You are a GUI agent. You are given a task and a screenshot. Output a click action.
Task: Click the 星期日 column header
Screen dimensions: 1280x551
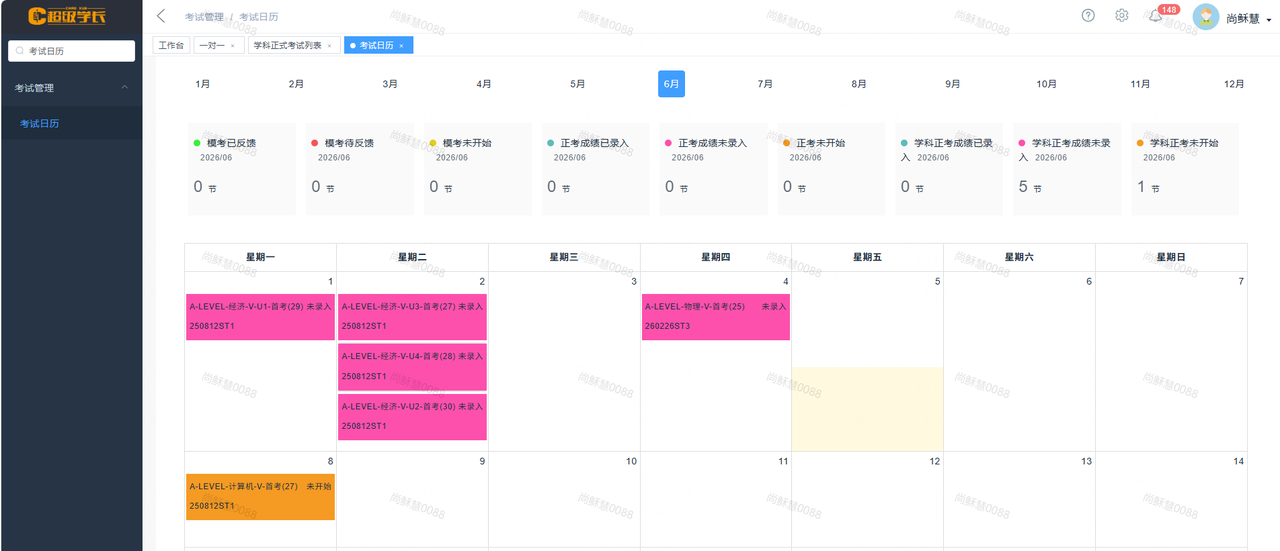(x=1171, y=257)
